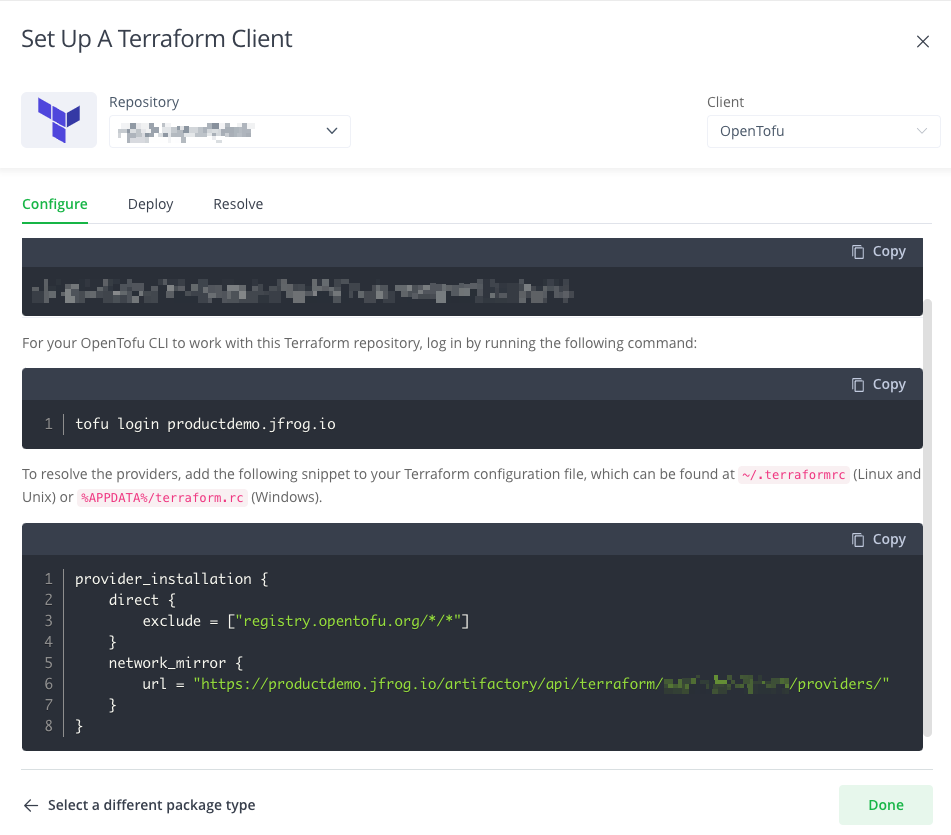Open the Repository dropdown

tap(229, 131)
